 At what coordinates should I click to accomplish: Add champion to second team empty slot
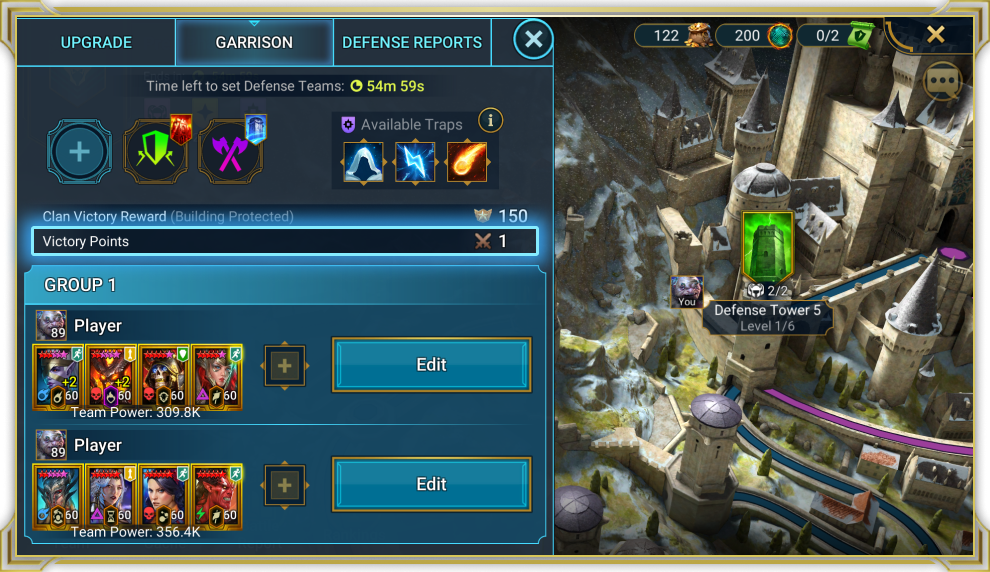[x=285, y=485]
